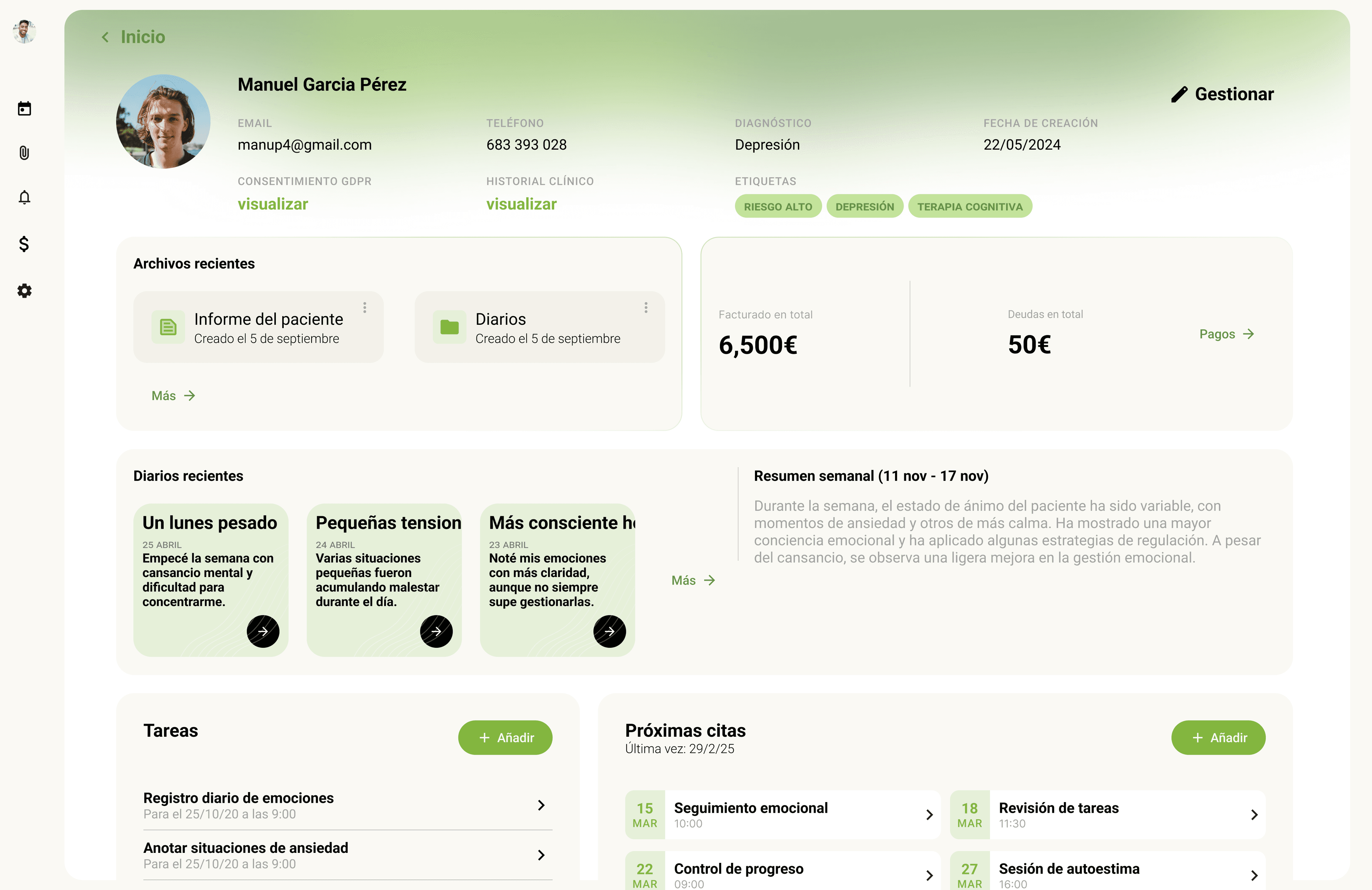Image resolution: width=1372 pixels, height=890 pixels.
Task: Open the Revisión de tareas appointment chevron
Action: click(x=1254, y=815)
